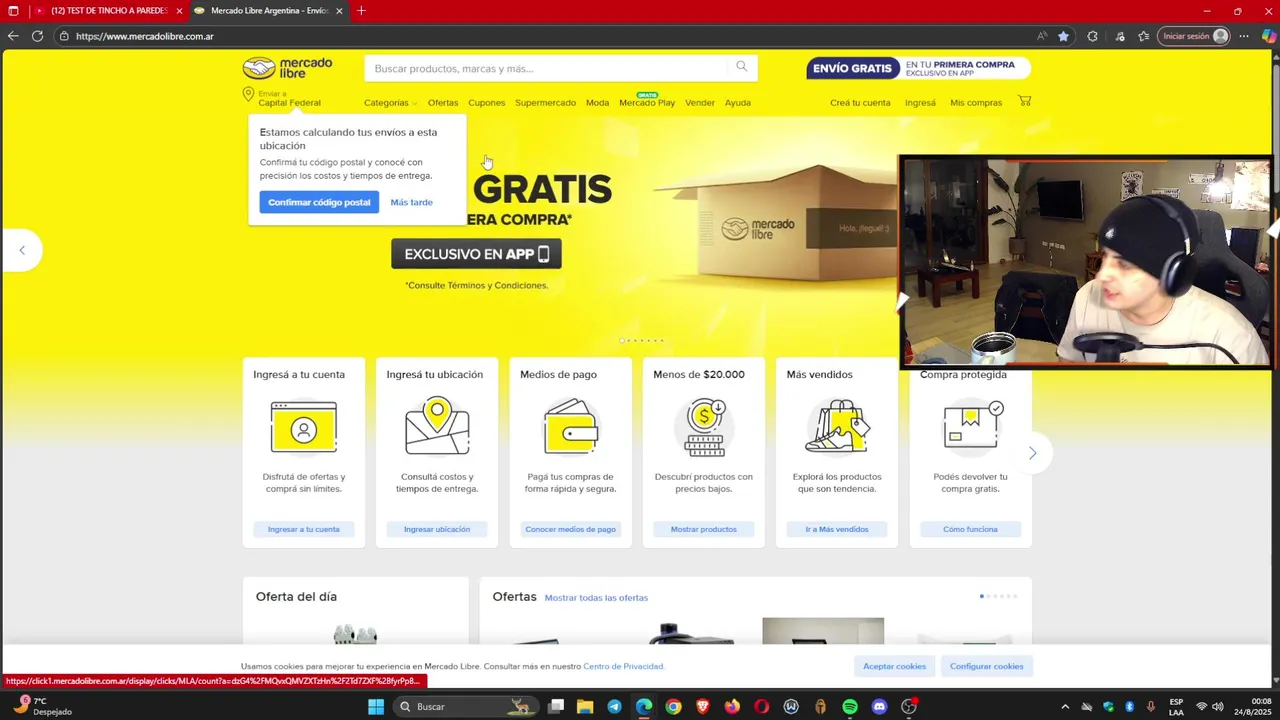Click Configurar cookies button
Screen dimensions: 1280x720
pos(986,666)
